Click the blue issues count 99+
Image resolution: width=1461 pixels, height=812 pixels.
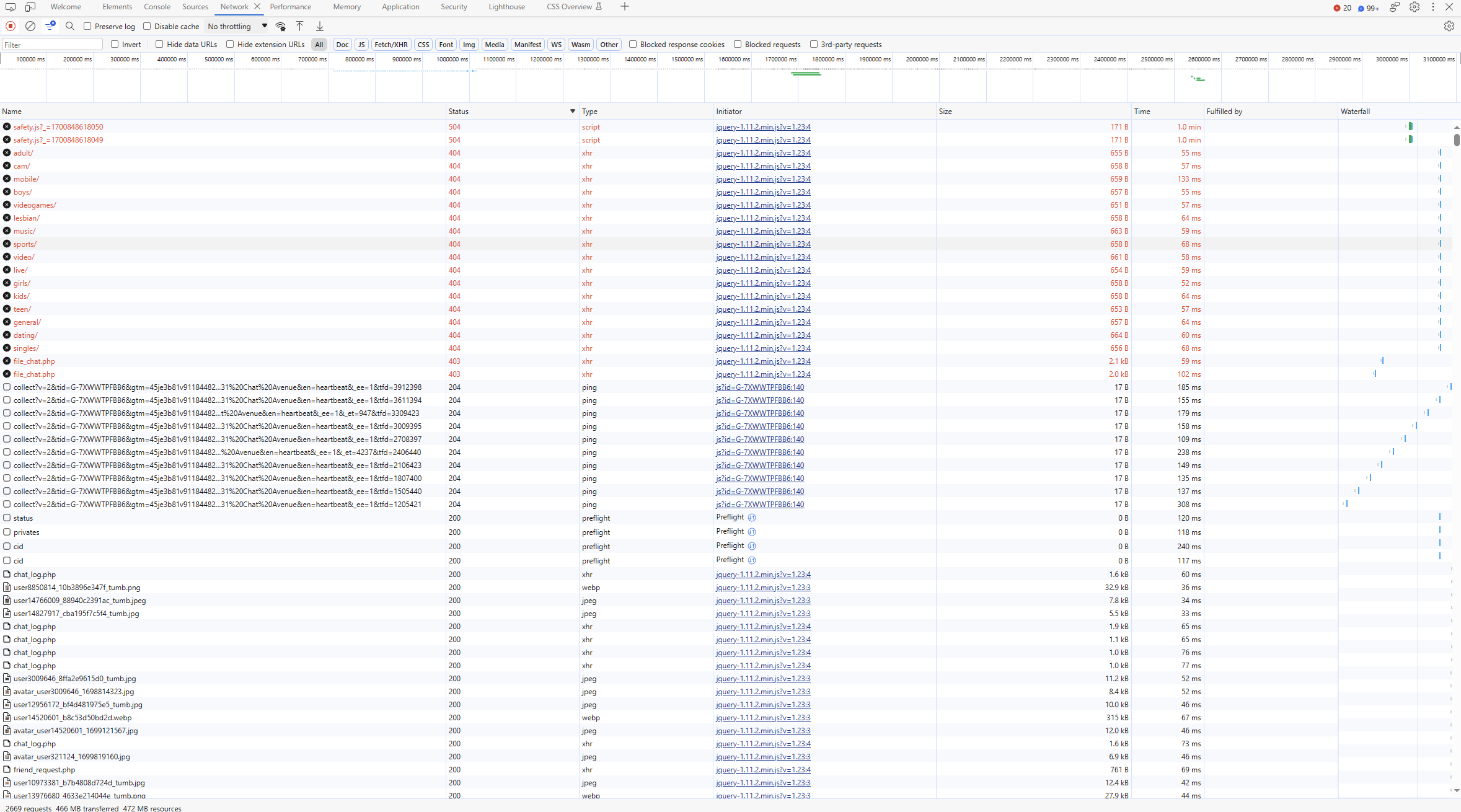point(1369,8)
